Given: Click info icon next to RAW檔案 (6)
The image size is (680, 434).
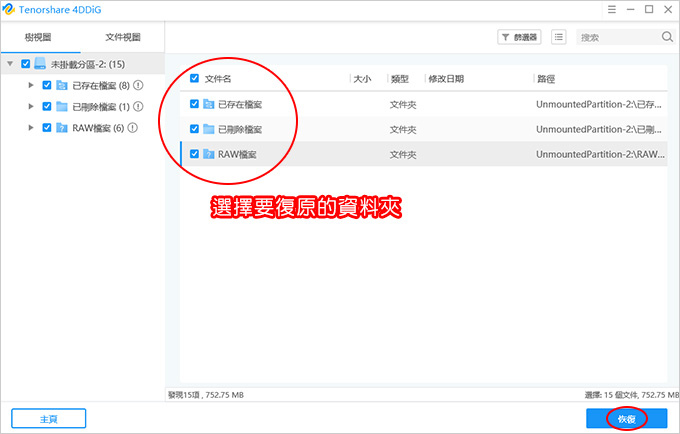Looking at the screenshot, I should click(x=133, y=127).
